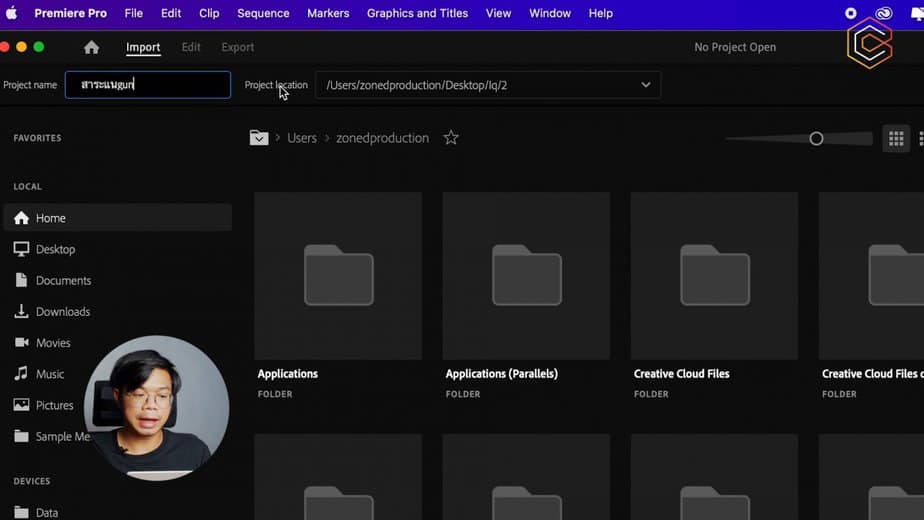
Task: Switch to the Export tab
Action: [238, 47]
